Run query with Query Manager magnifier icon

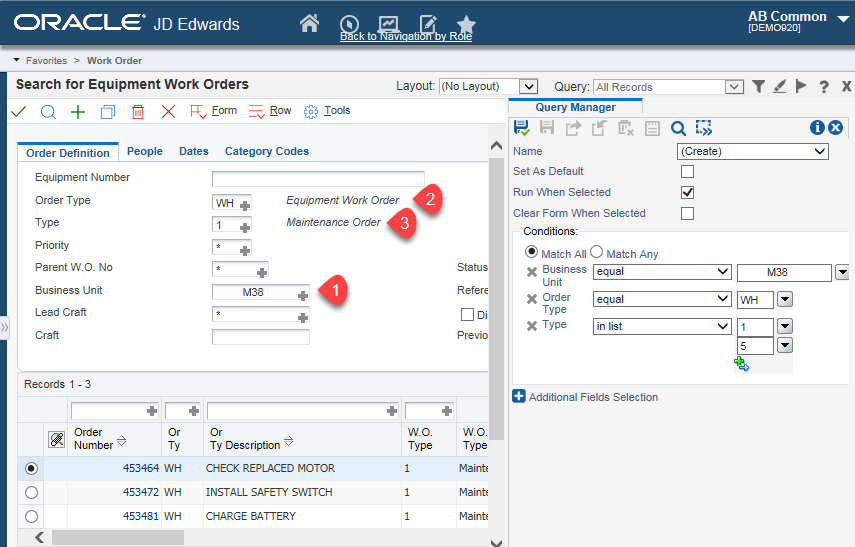point(678,128)
